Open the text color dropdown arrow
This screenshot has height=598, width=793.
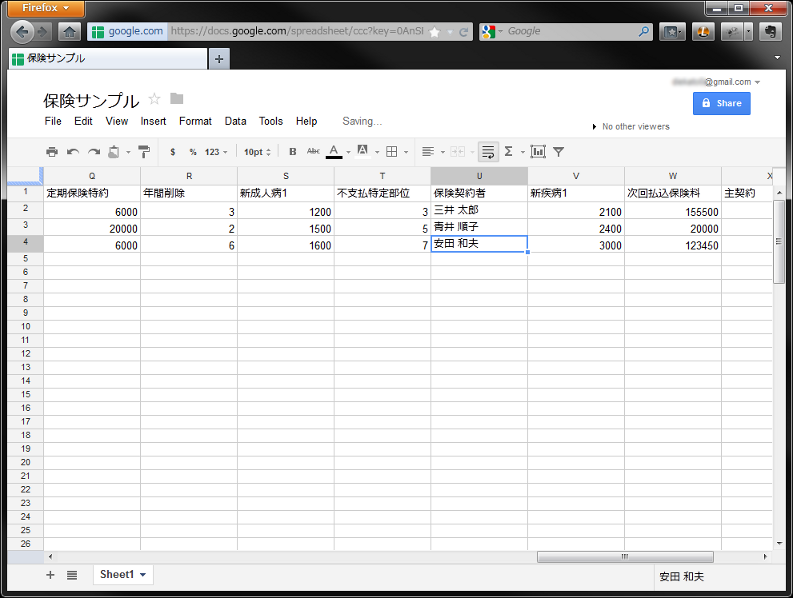[348, 152]
